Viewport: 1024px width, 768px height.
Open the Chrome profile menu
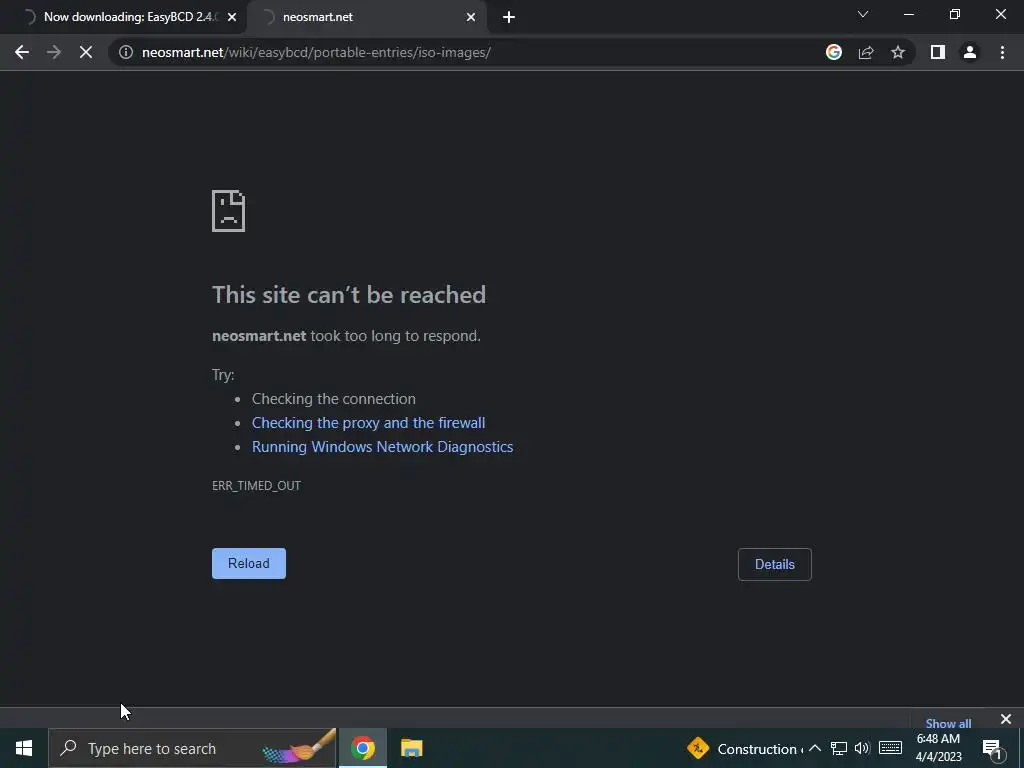[x=970, y=52]
